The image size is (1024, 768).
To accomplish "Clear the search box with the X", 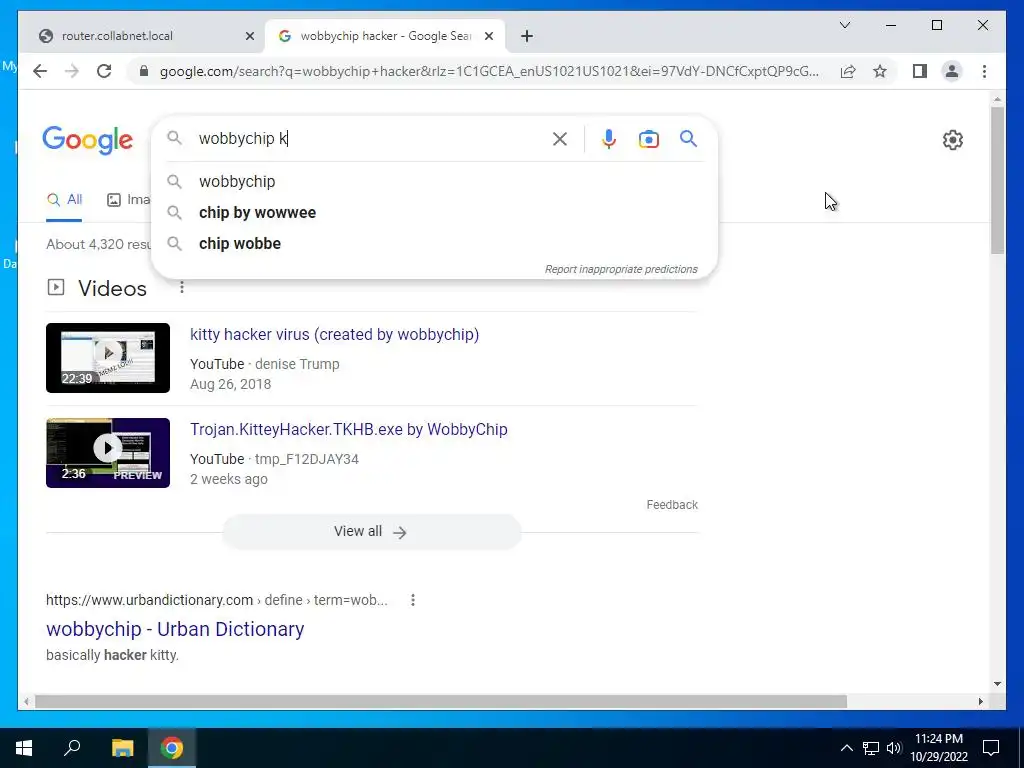I will [560, 138].
